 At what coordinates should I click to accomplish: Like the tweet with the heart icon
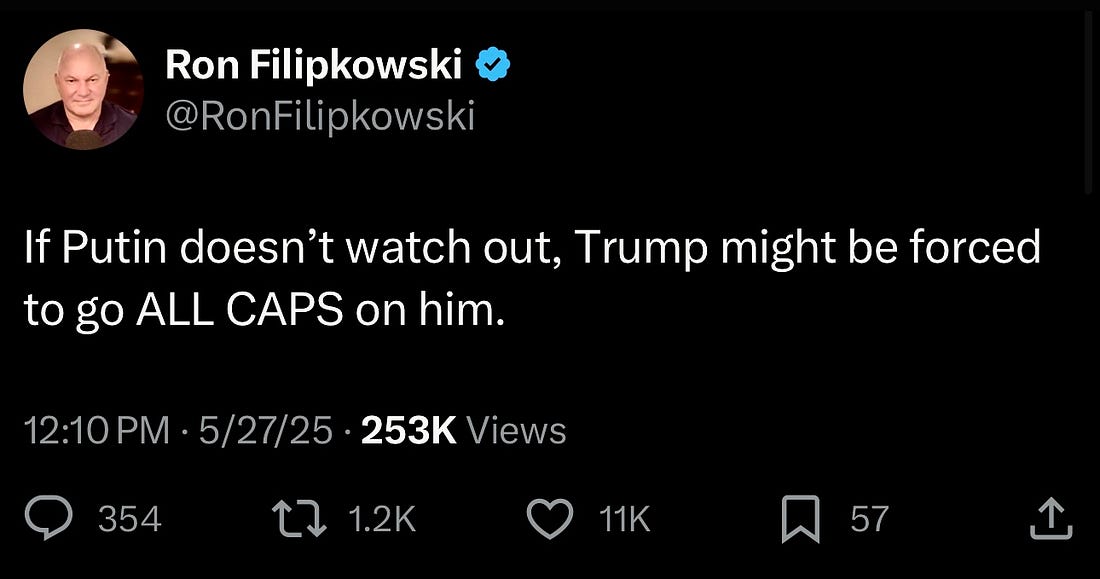[548, 519]
